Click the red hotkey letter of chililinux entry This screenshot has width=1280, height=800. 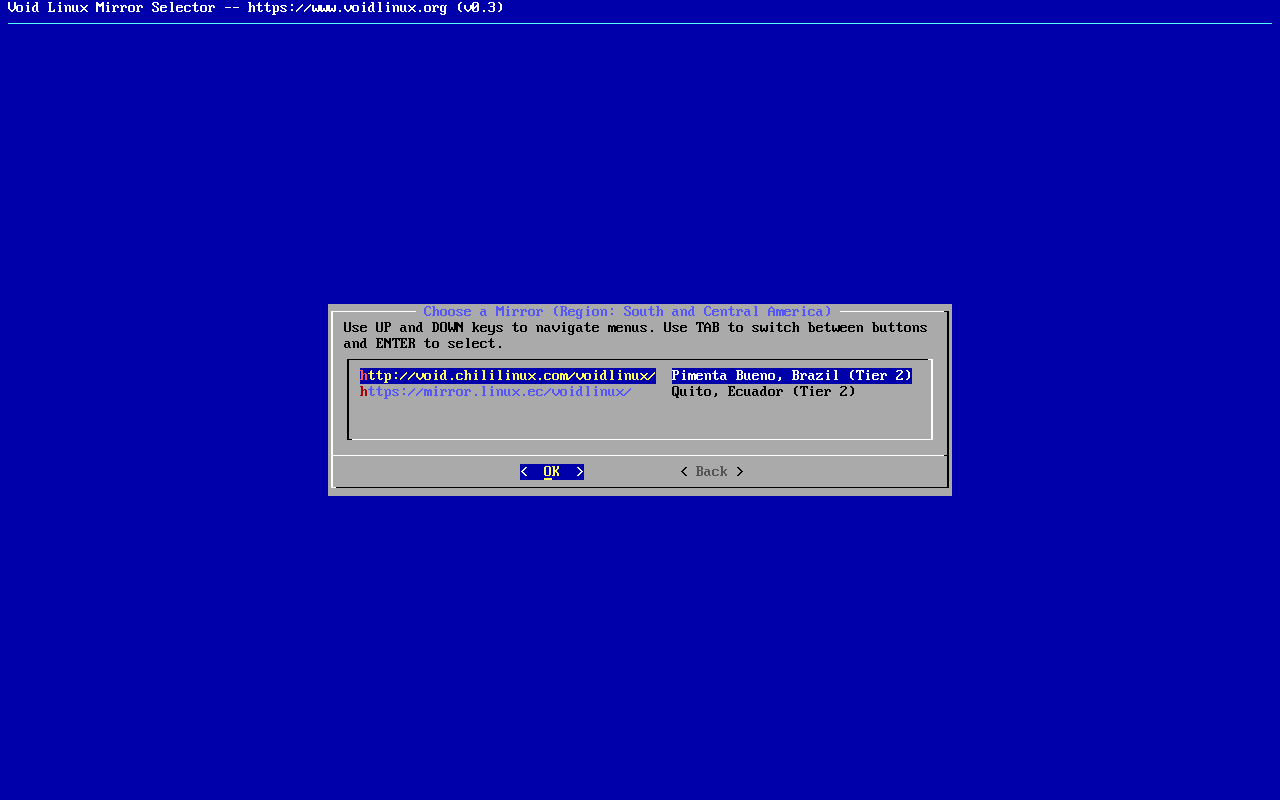coord(364,376)
